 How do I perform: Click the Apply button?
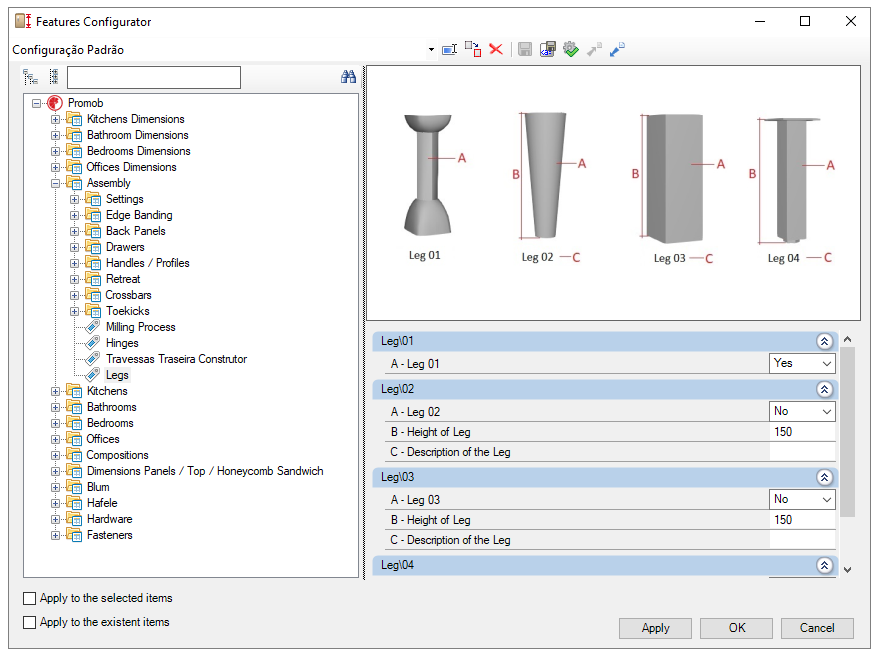coord(655,628)
